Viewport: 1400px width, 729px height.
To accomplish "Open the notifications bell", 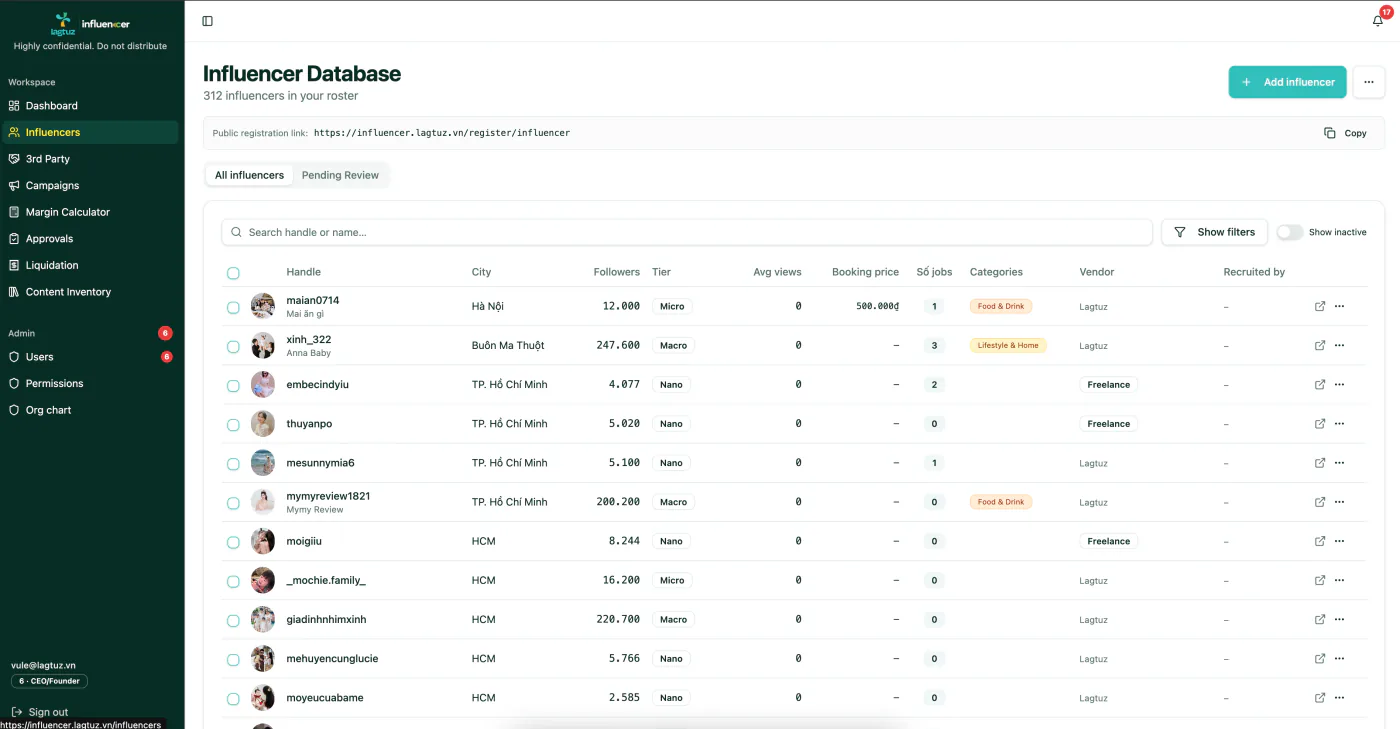I will pyautogui.click(x=1378, y=21).
